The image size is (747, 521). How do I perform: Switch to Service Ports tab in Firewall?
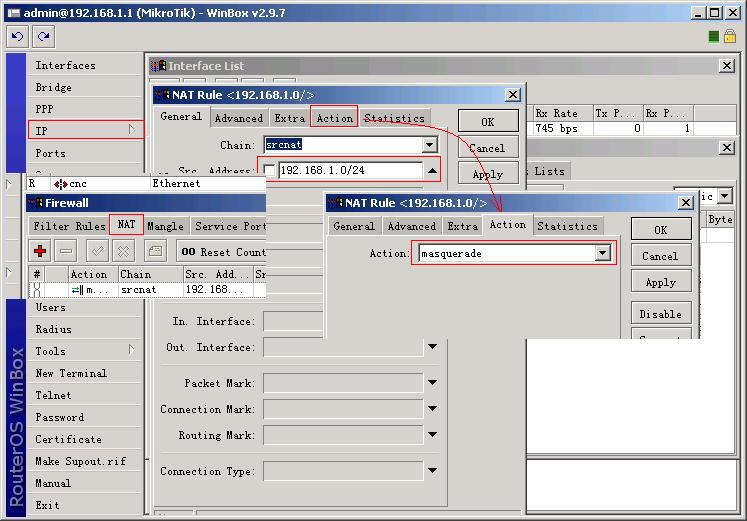(x=229, y=226)
